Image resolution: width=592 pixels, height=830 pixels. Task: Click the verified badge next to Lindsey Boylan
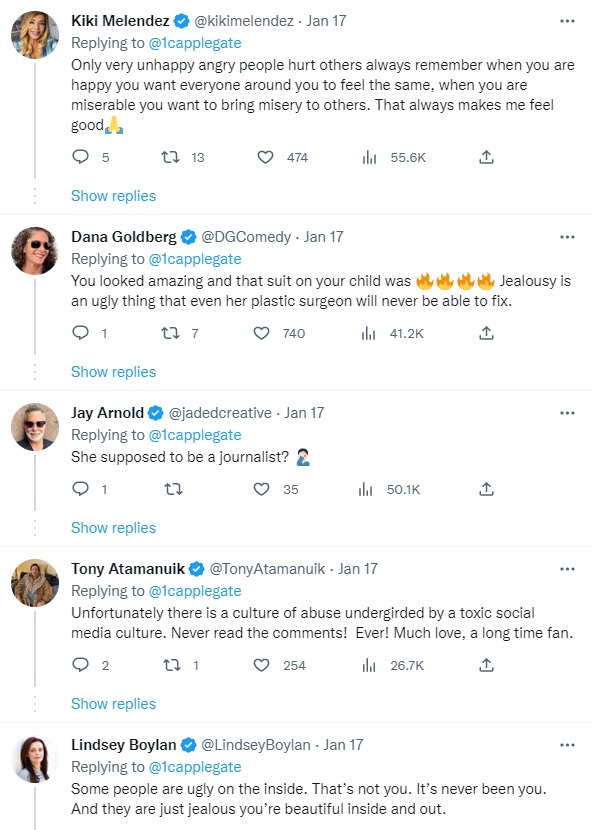click(186, 745)
